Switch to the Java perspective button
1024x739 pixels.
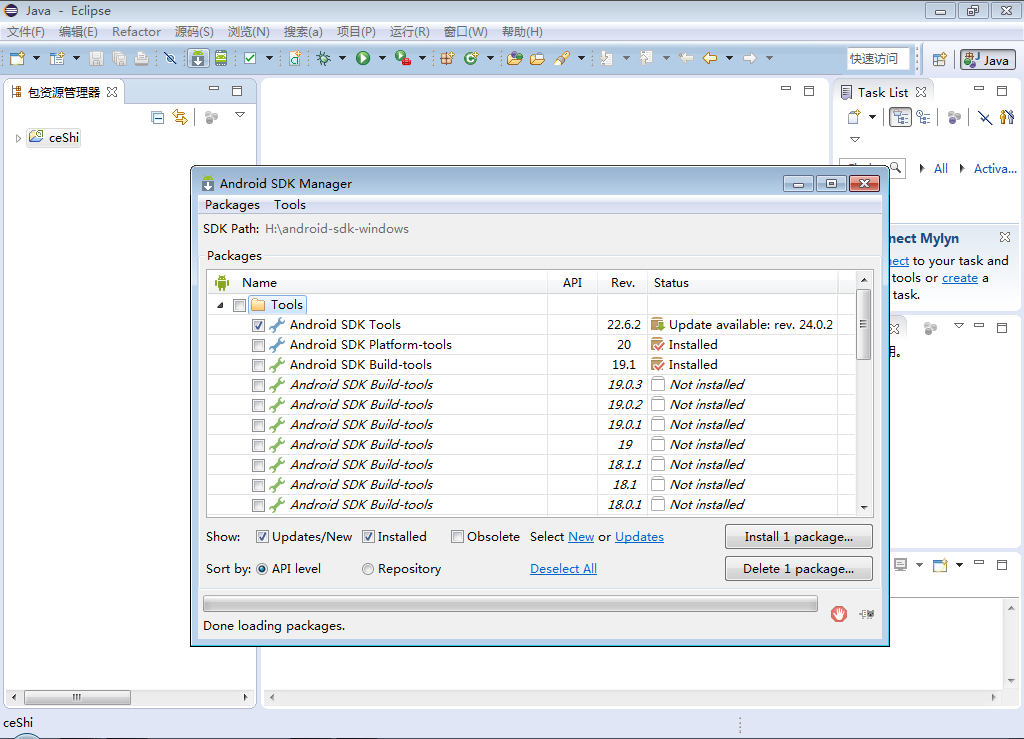tap(987, 59)
